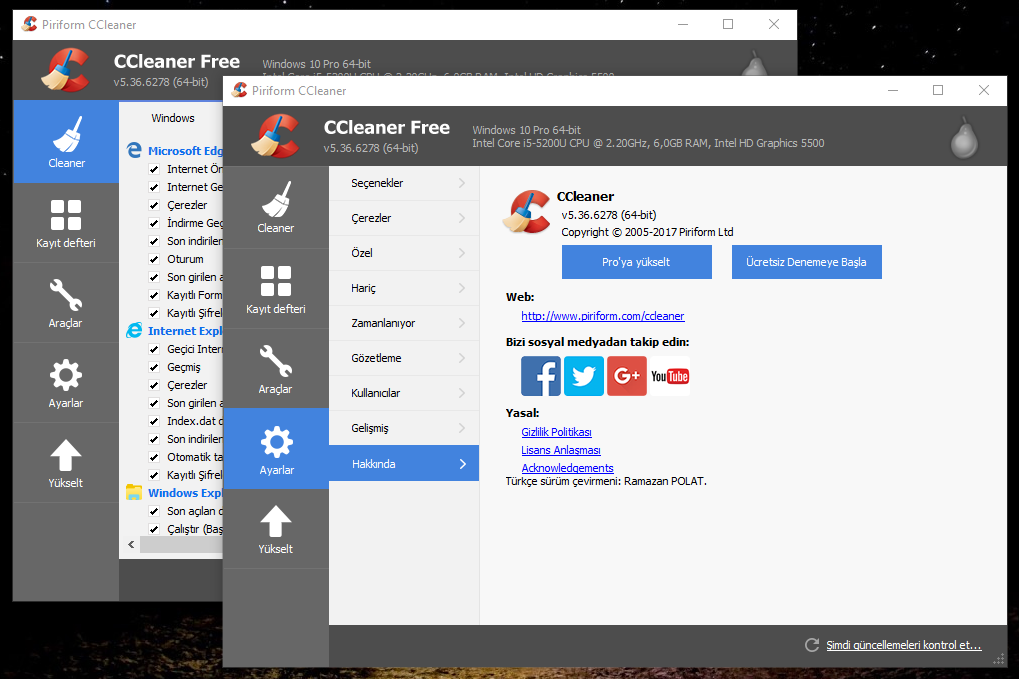The image size is (1019, 679).
Task: Uncheck Çerezler under Internet Explorer
Action: [154, 385]
